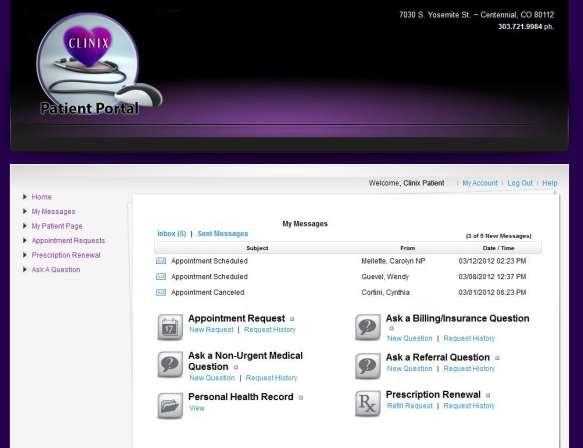Click the Appointment Request calendar icon
This screenshot has height=448, width=583.
click(x=170, y=327)
